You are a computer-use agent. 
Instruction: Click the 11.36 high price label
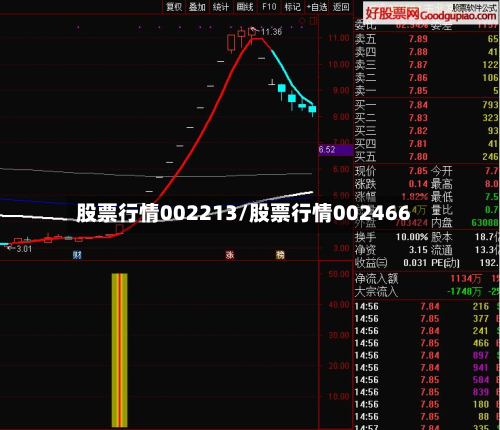click(x=271, y=32)
